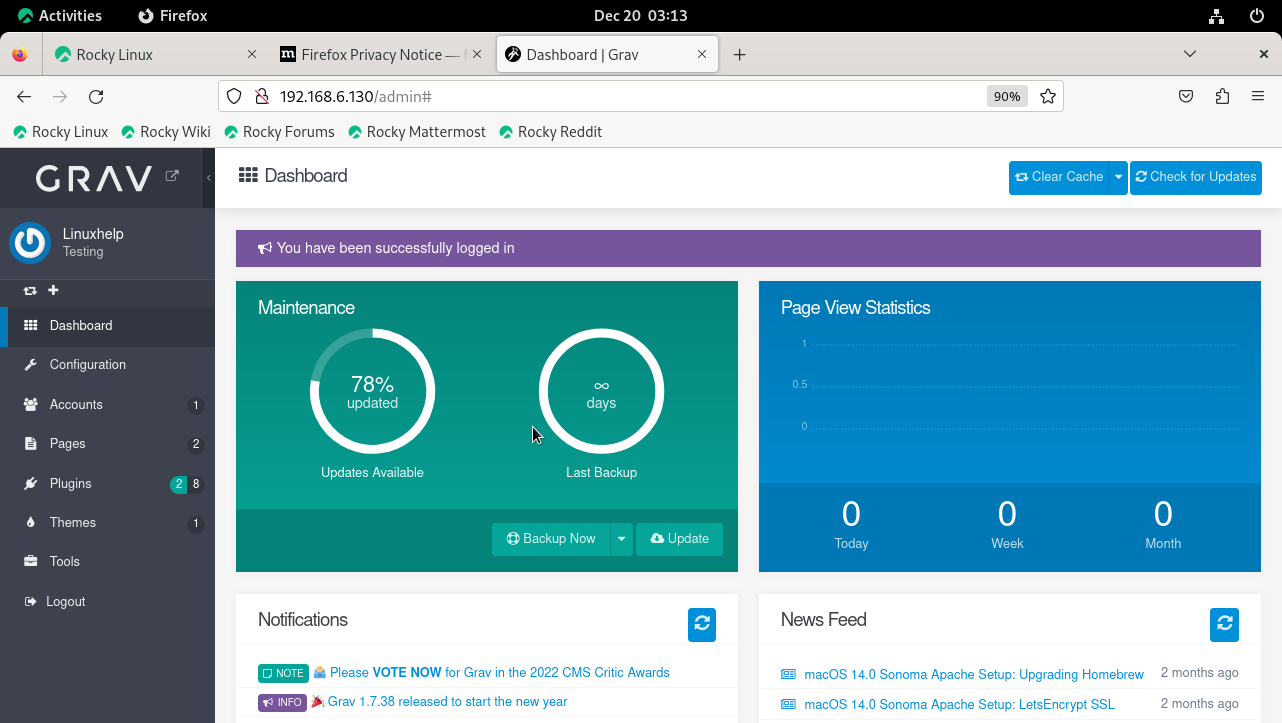Click the Last Backup days ring
The image size is (1282, 723).
pyautogui.click(x=601, y=392)
